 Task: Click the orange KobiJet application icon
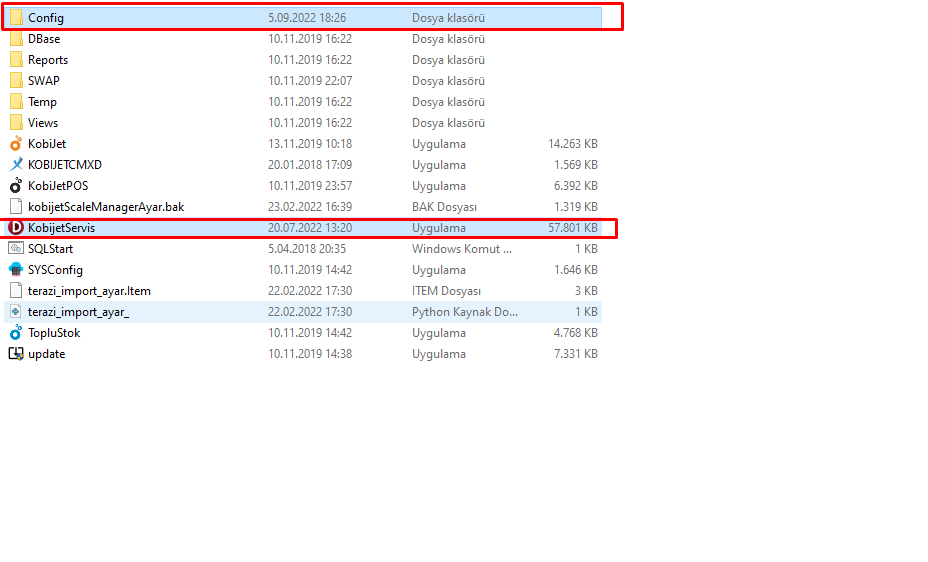[16, 144]
